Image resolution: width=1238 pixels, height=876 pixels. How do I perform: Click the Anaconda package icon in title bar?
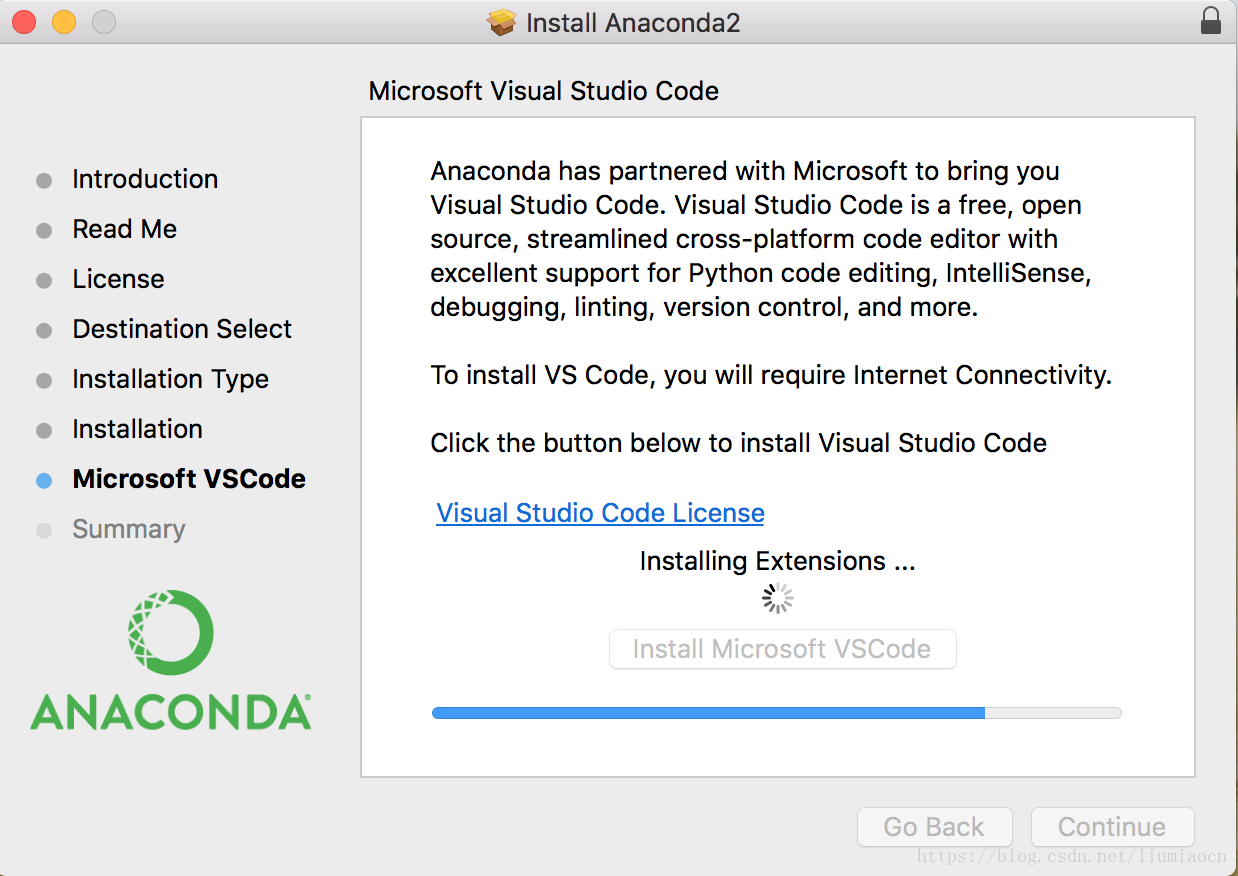502,22
